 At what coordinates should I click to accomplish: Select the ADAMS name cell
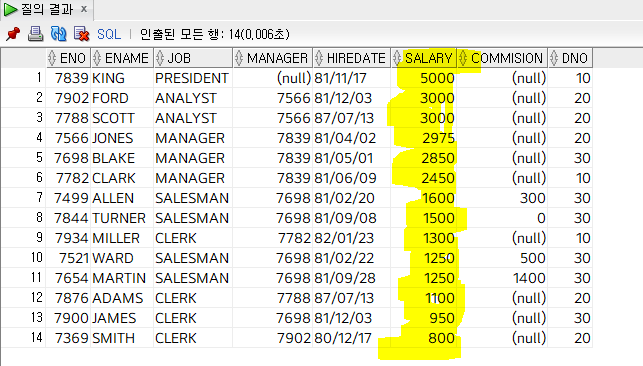point(122,298)
